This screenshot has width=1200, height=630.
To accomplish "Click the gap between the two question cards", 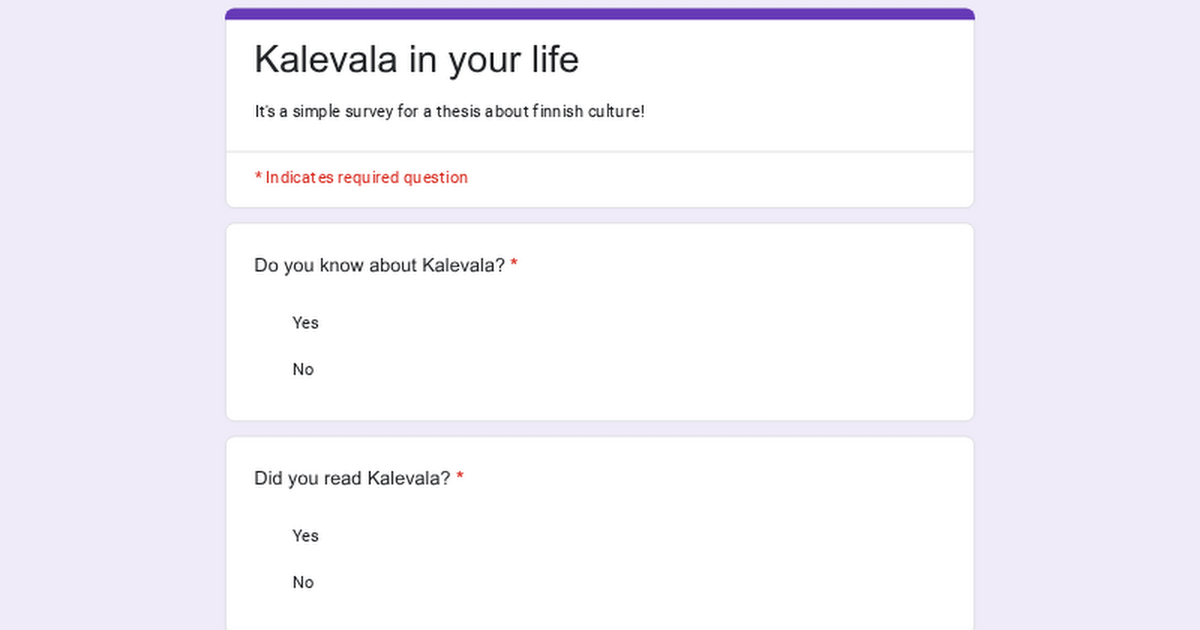I will [600, 429].
